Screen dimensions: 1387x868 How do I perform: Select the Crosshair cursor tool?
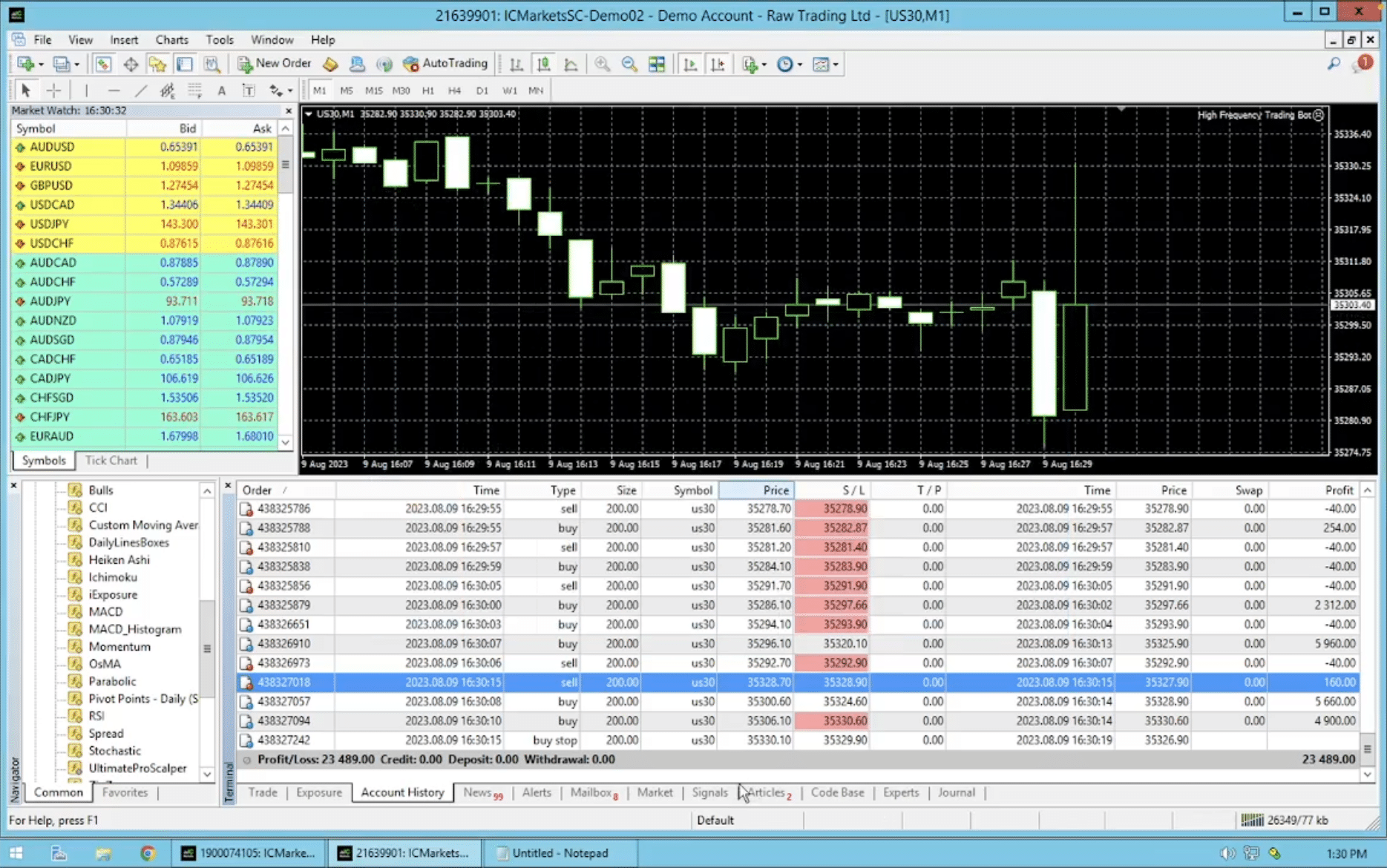tap(54, 91)
